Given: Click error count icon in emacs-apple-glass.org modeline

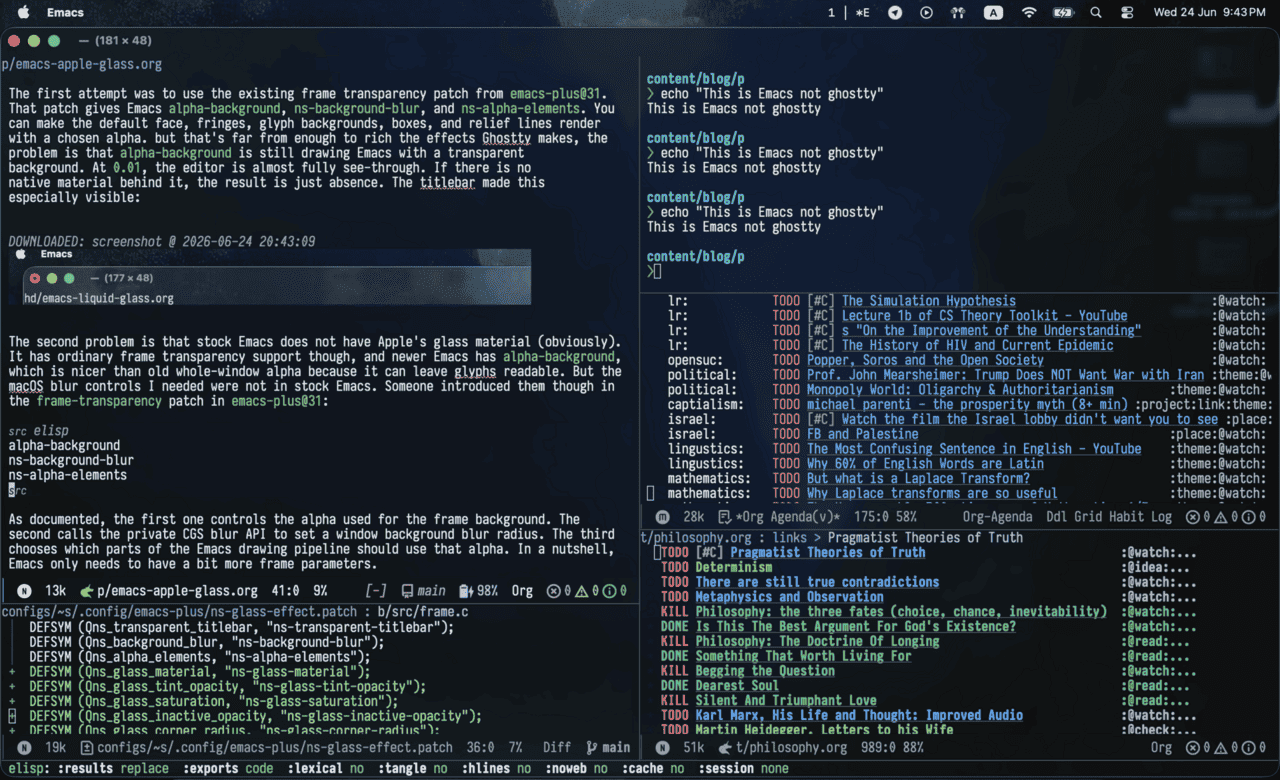Looking at the screenshot, I should pyautogui.click(x=554, y=591).
